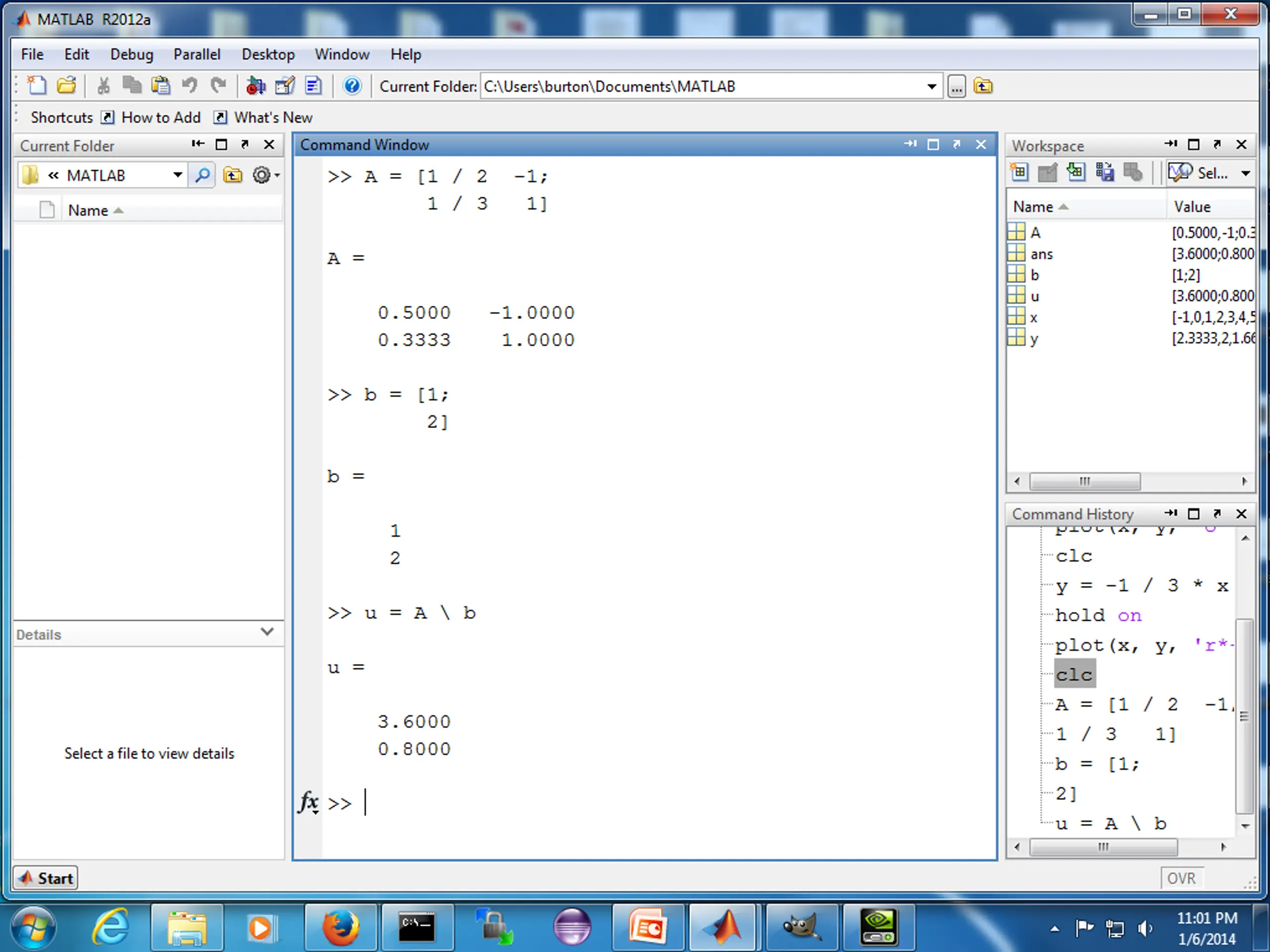Open Current Folder actions gear menu

tap(266, 175)
